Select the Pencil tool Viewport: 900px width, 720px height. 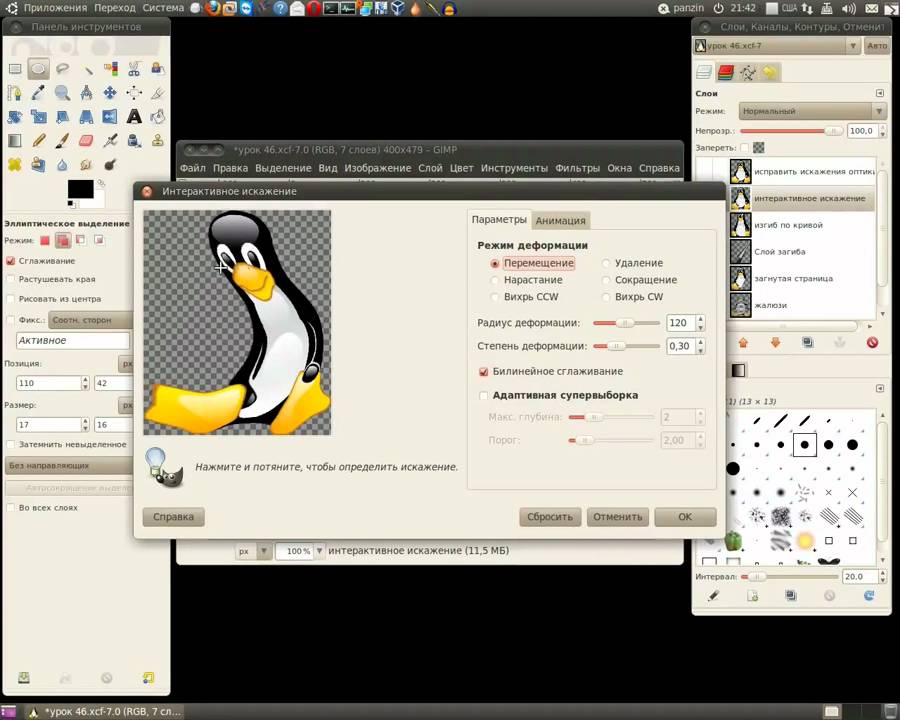pos(38,141)
